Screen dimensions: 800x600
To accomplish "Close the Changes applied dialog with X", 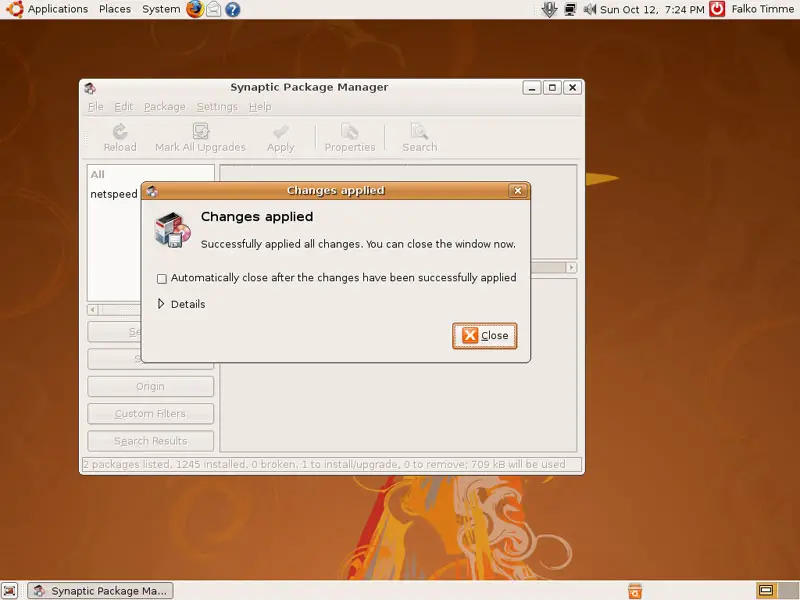I will point(518,191).
